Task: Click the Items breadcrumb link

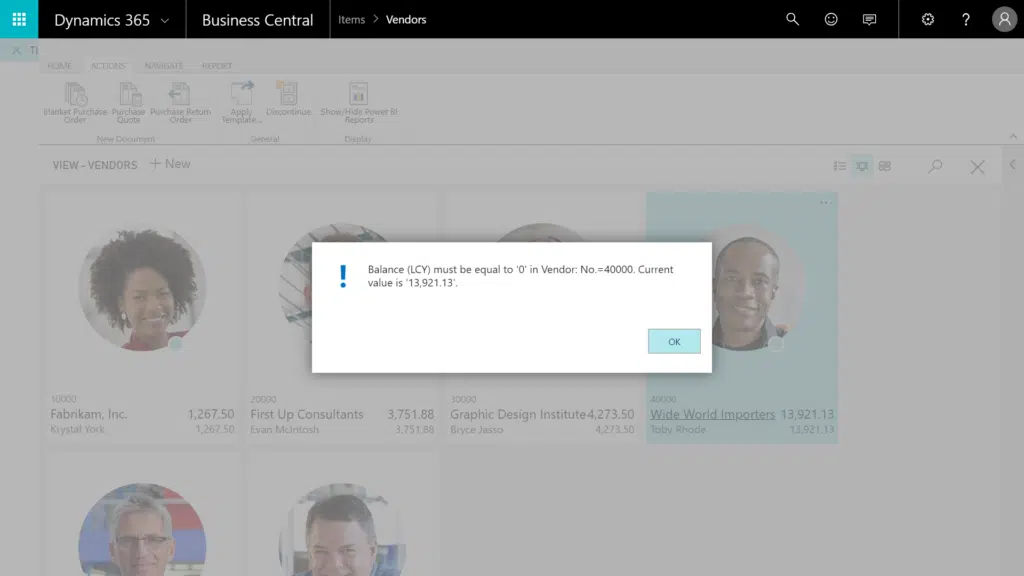Action: point(351,20)
